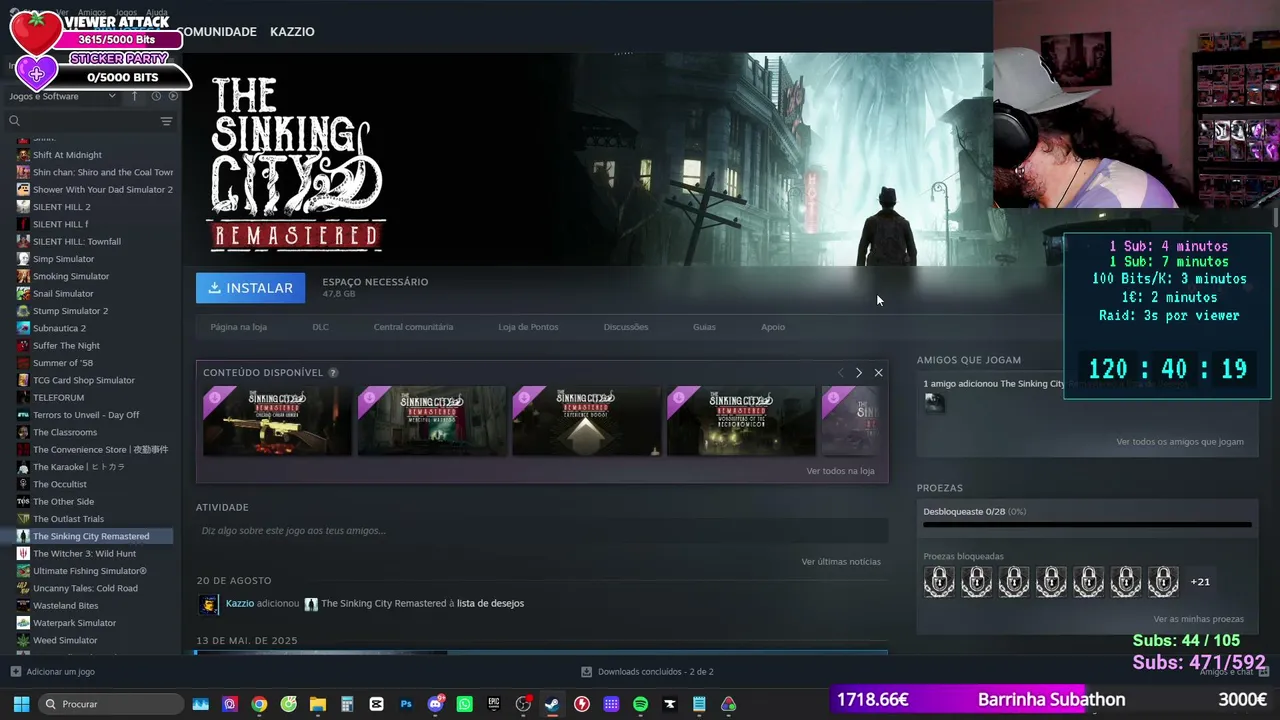Click Ver todos na loja link
This screenshot has height=720, width=1280.
[840, 471]
